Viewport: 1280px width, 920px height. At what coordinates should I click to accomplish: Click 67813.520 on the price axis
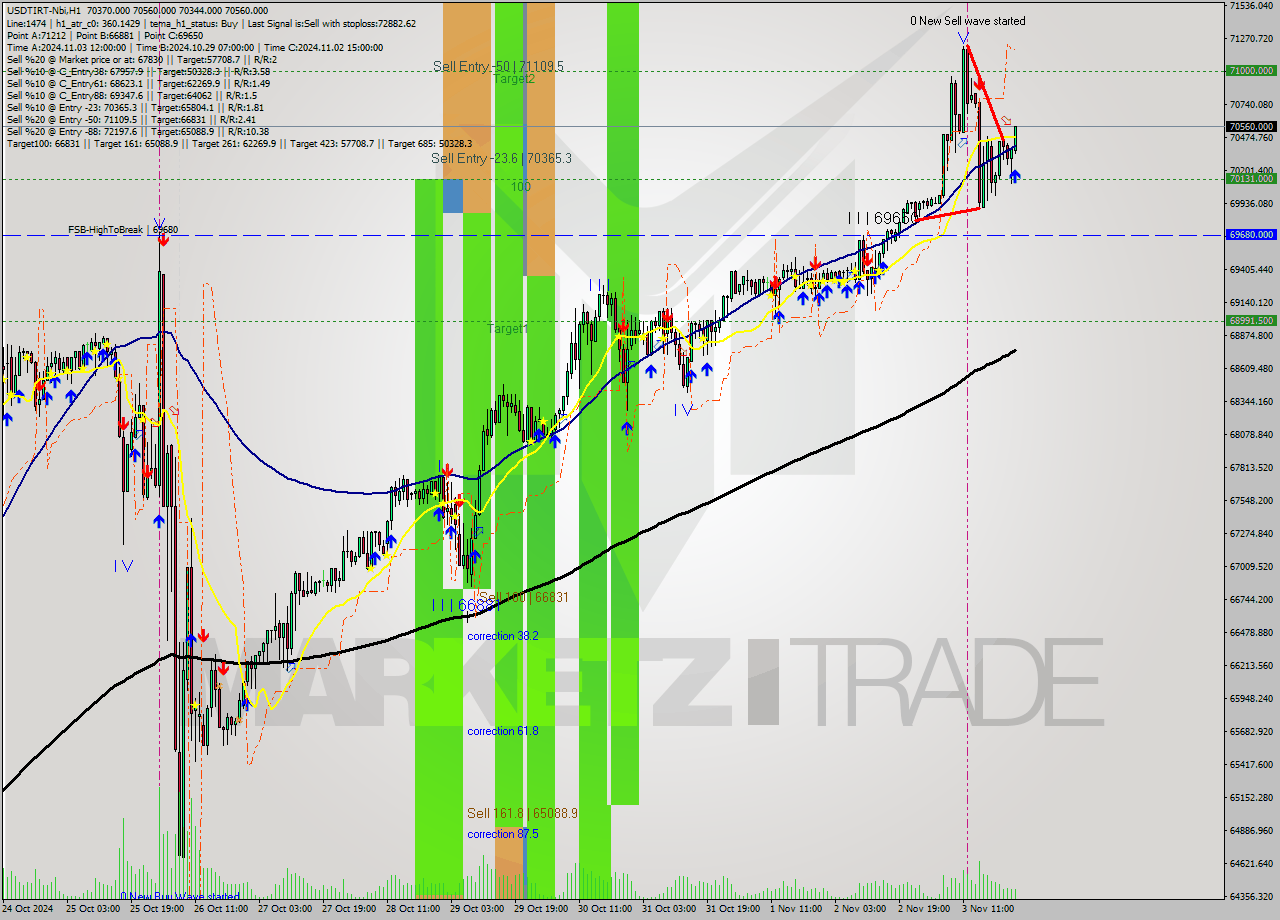point(1251,468)
